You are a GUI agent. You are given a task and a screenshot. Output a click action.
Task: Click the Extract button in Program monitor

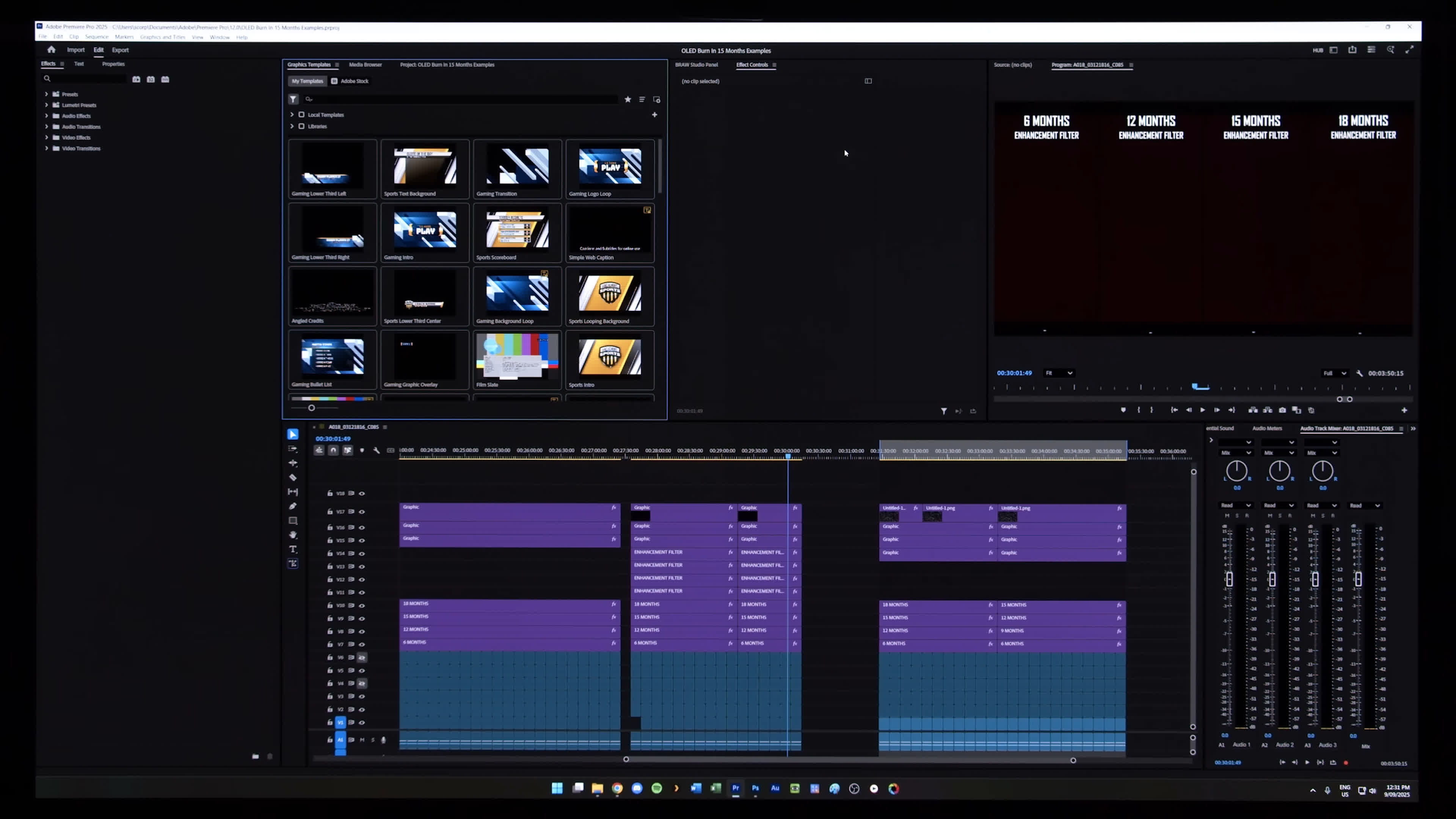(1268, 410)
